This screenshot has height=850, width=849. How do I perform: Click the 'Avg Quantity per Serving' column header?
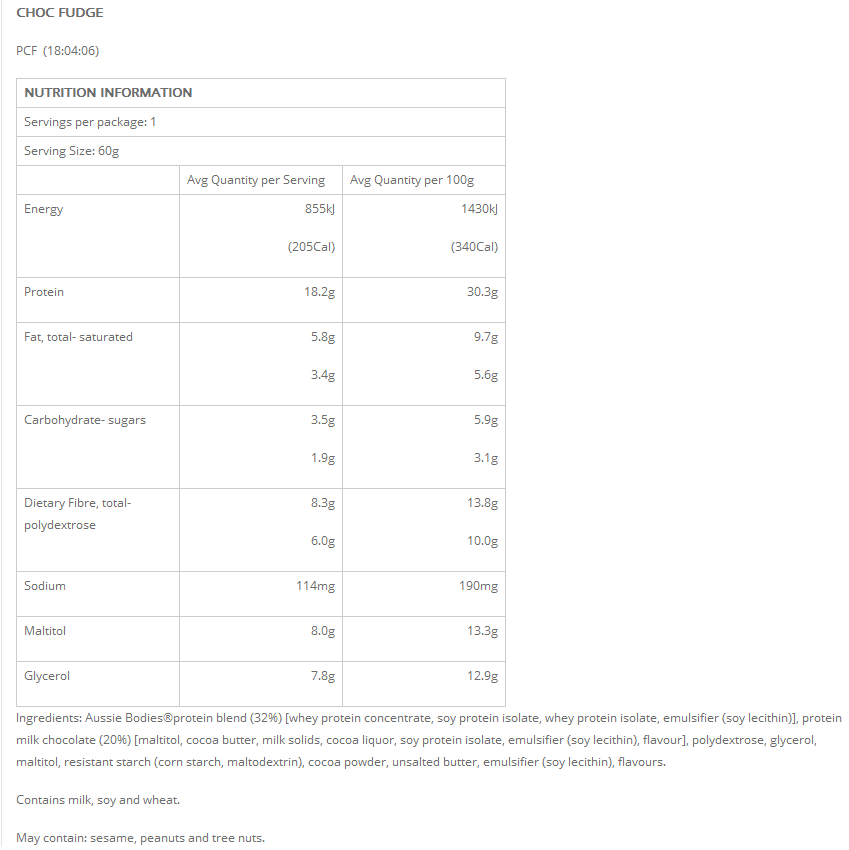pyautogui.click(x=256, y=180)
